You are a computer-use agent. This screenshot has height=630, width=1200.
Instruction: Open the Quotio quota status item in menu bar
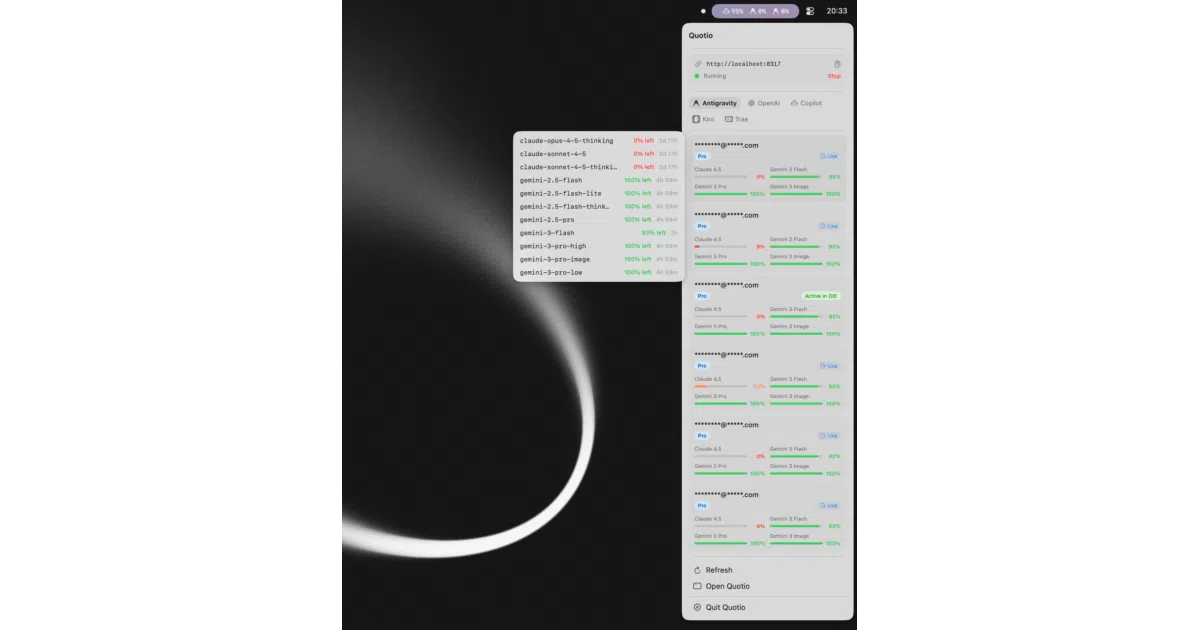[756, 11]
